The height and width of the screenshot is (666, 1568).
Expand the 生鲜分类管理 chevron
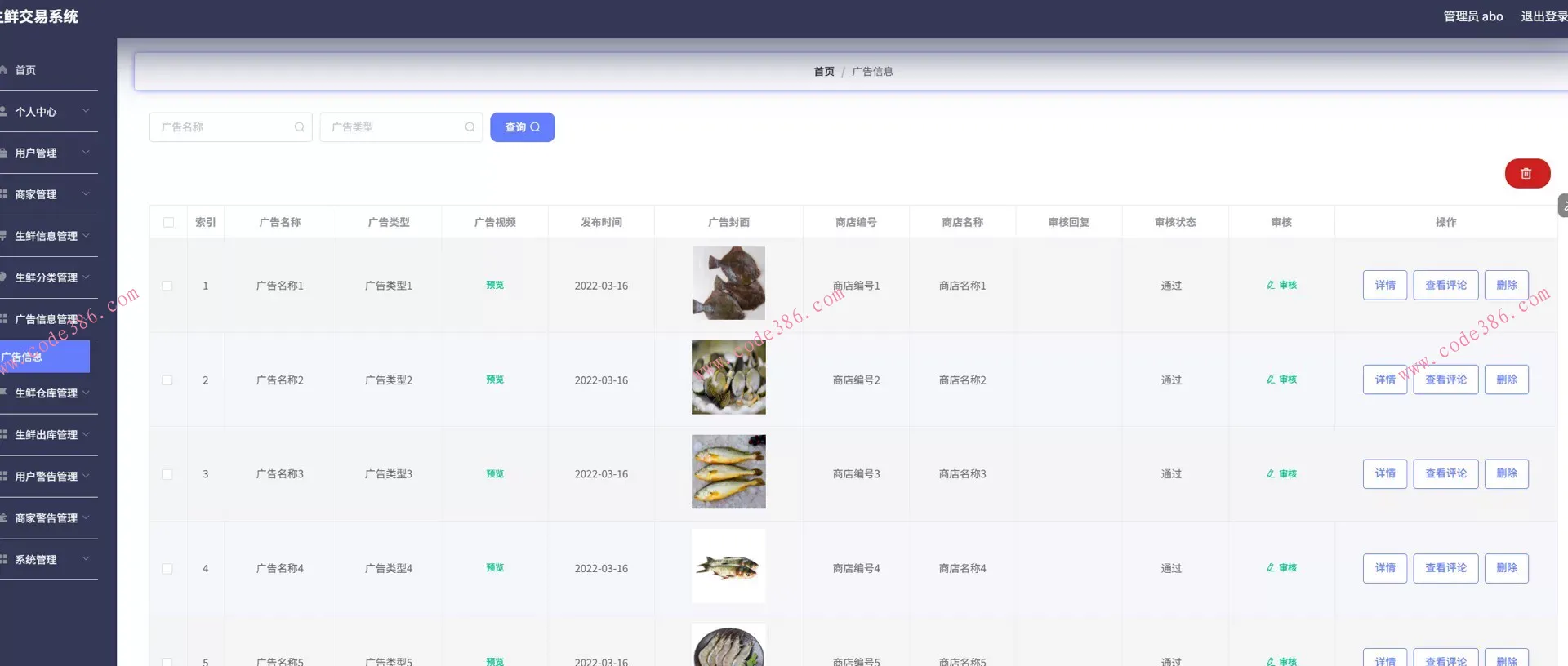pyautogui.click(x=86, y=277)
